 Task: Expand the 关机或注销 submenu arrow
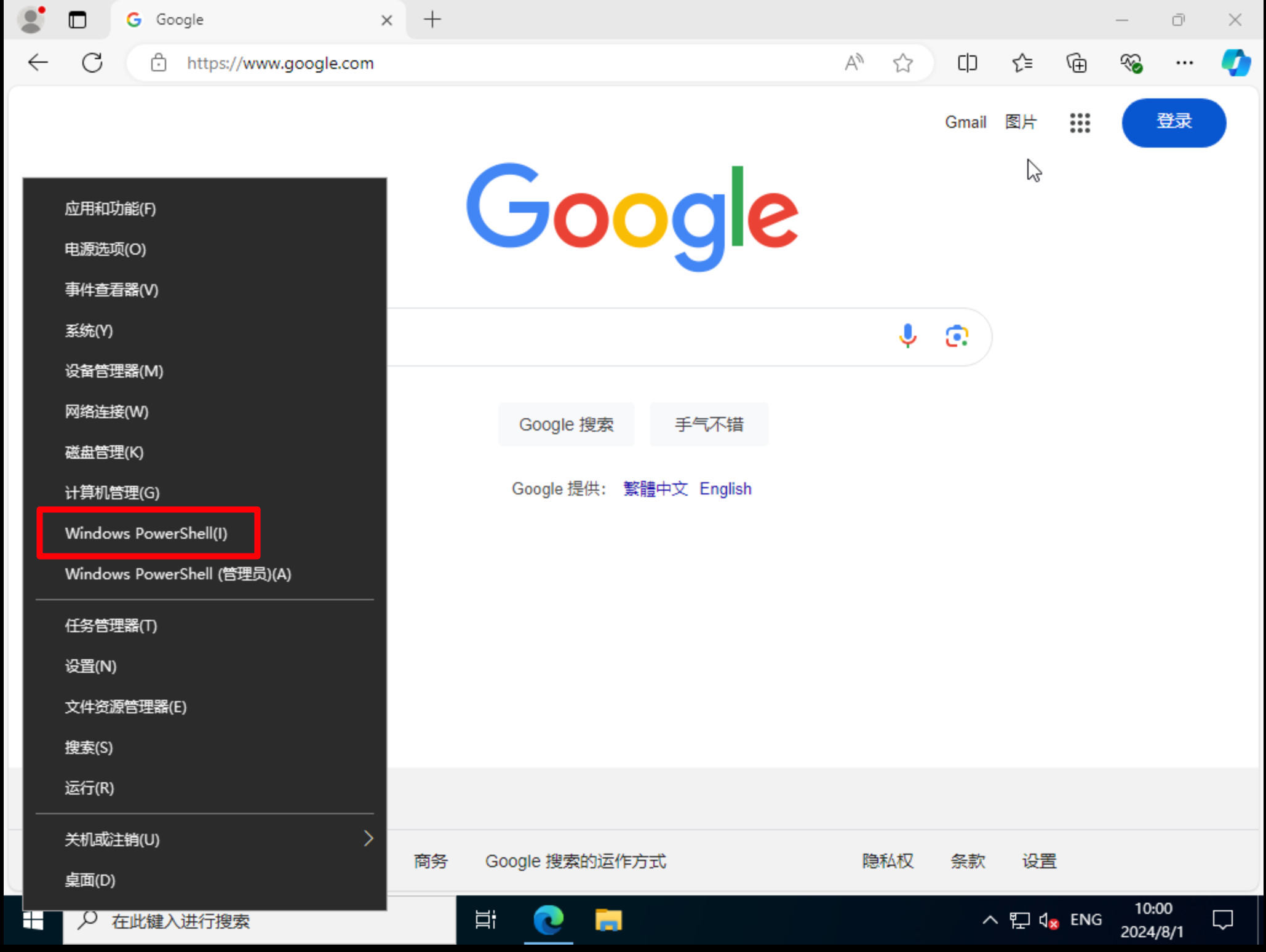(368, 838)
